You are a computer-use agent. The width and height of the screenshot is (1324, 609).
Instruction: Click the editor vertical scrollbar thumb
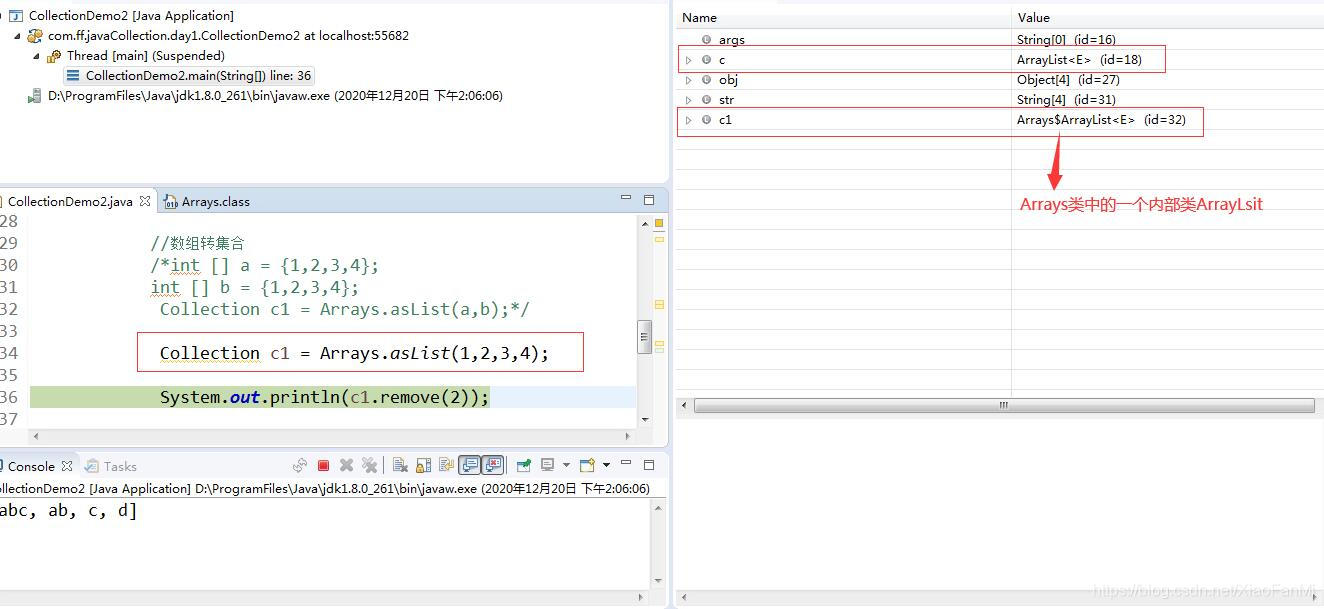[645, 337]
